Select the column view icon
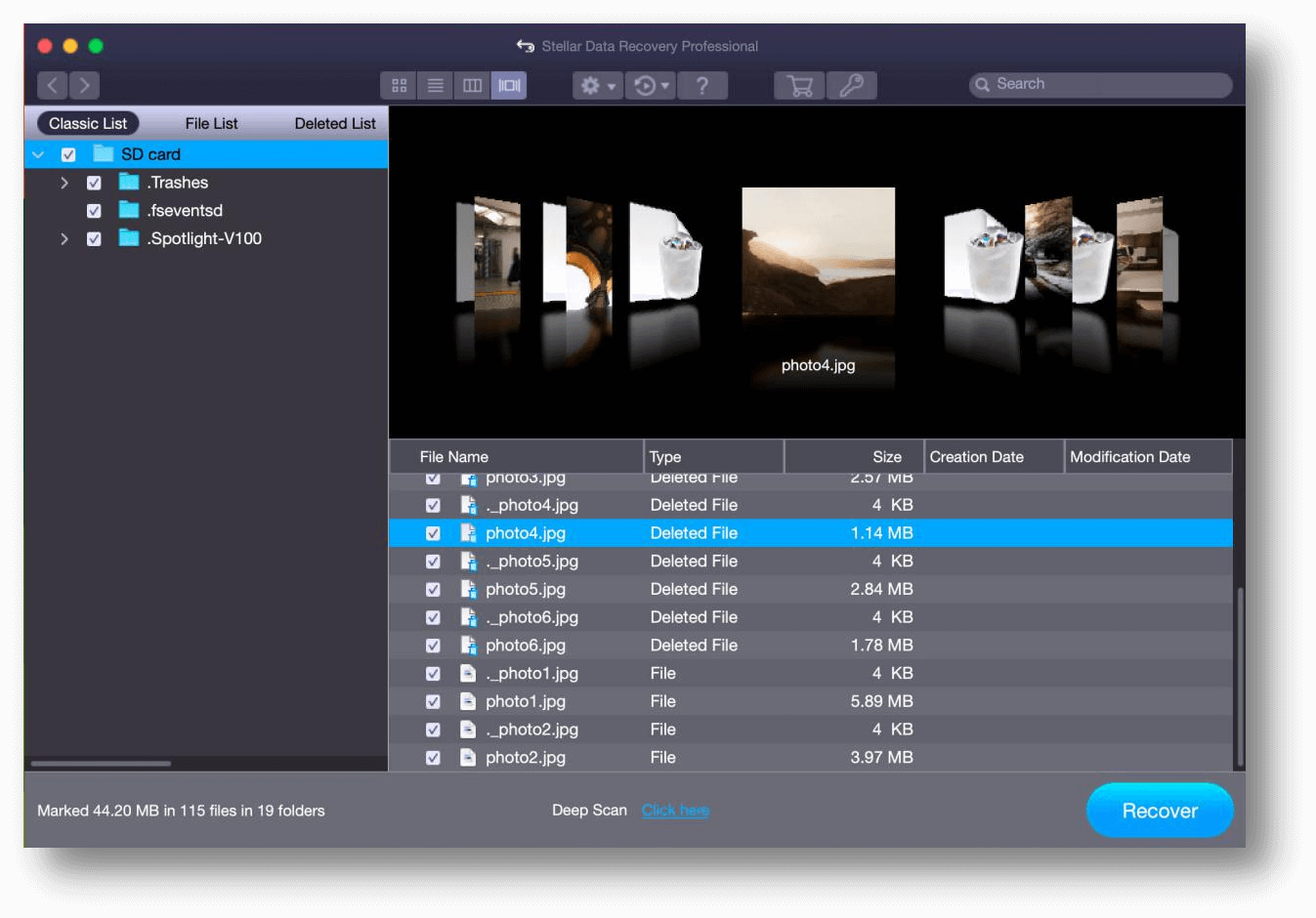Image resolution: width=1316 pixels, height=918 pixels. pyautogui.click(x=472, y=85)
